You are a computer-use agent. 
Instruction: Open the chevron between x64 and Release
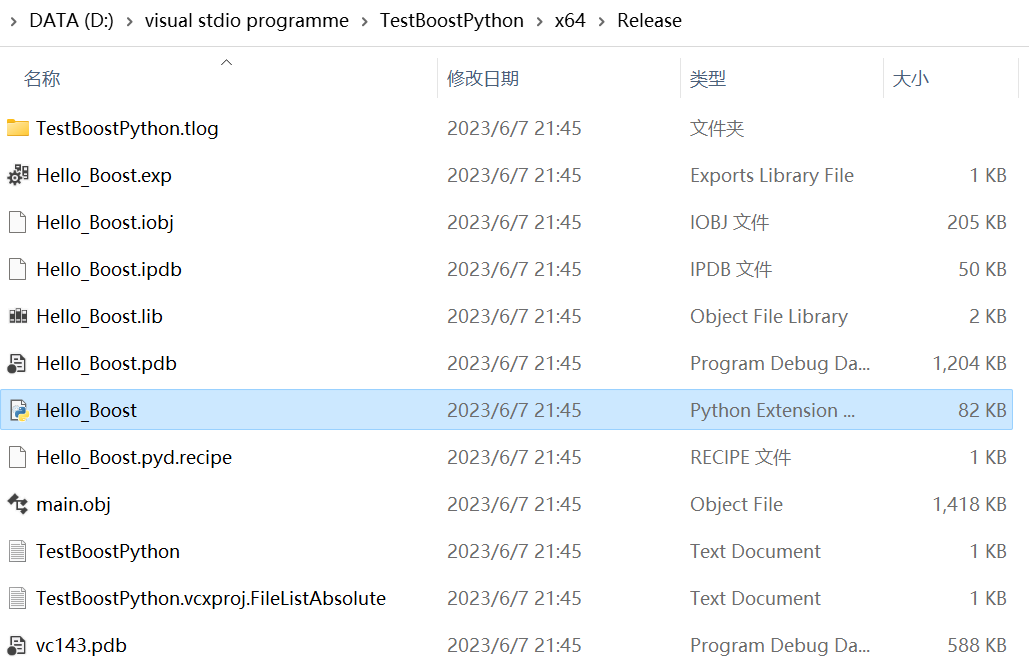(601, 21)
